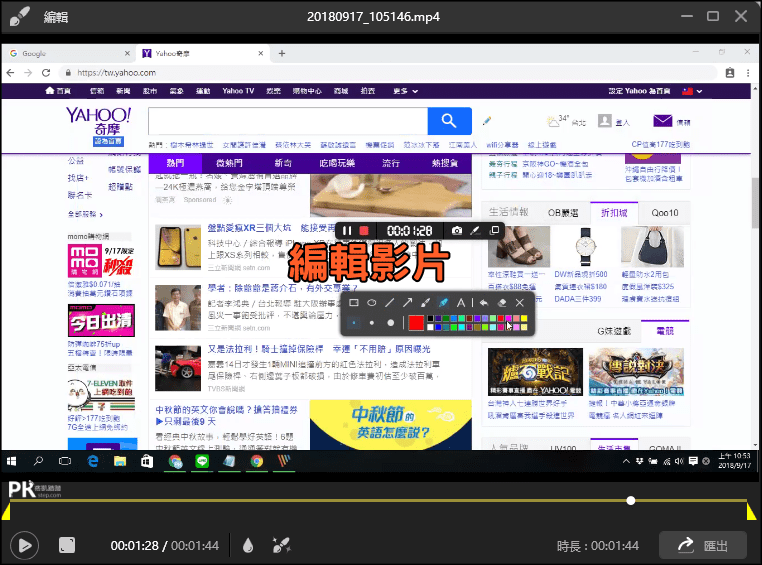Screen dimensions: 762x565
Task: Pick the black color swatch
Action: tap(430, 319)
